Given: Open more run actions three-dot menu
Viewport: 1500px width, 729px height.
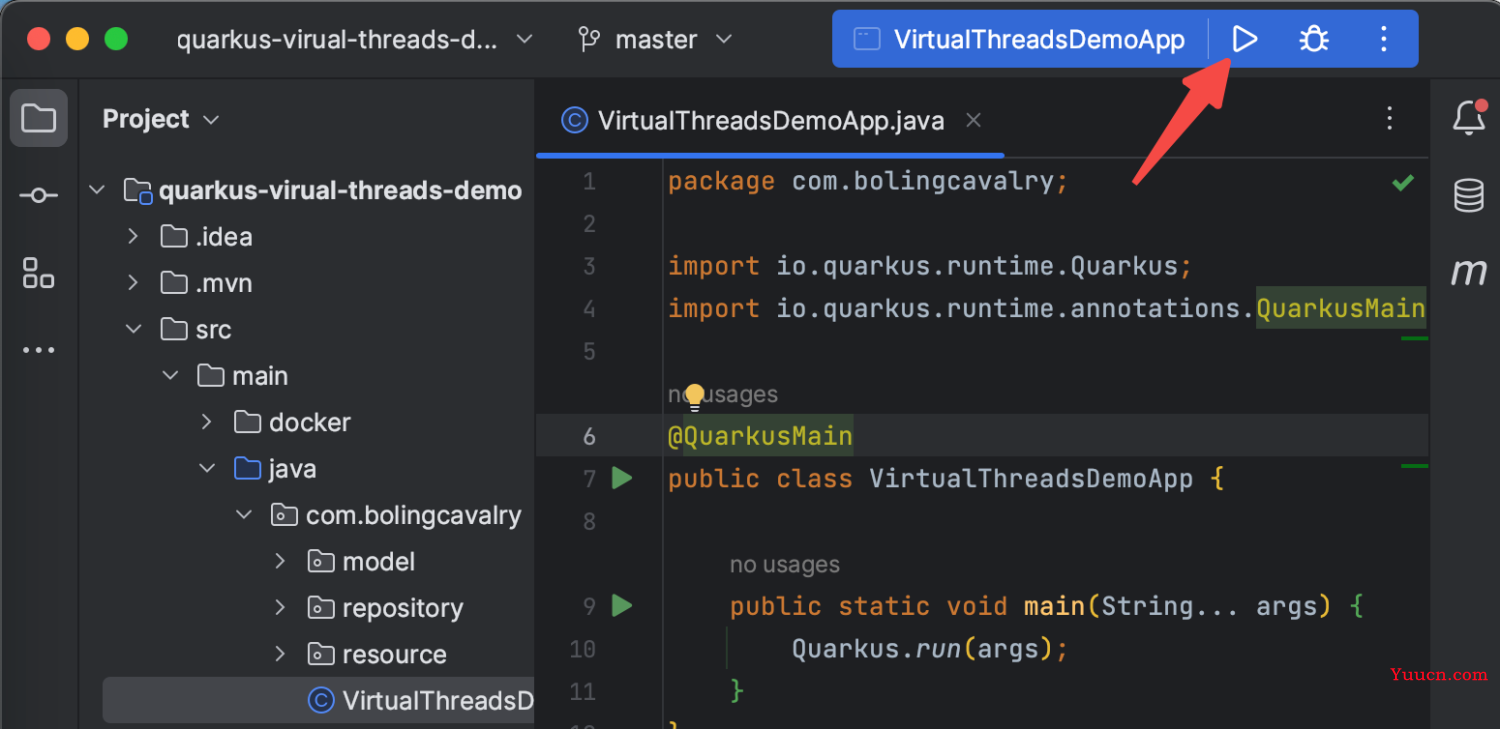Looking at the screenshot, I should pyautogui.click(x=1384, y=40).
